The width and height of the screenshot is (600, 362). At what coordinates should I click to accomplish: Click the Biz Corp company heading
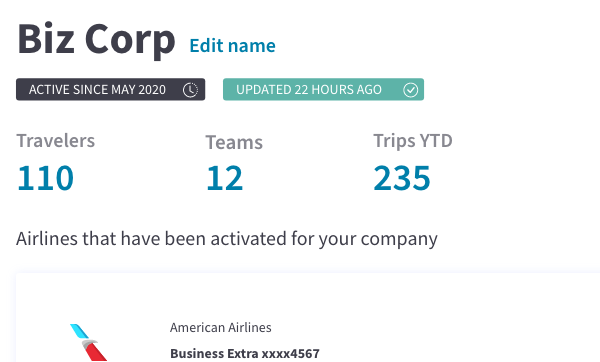coord(96,39)
